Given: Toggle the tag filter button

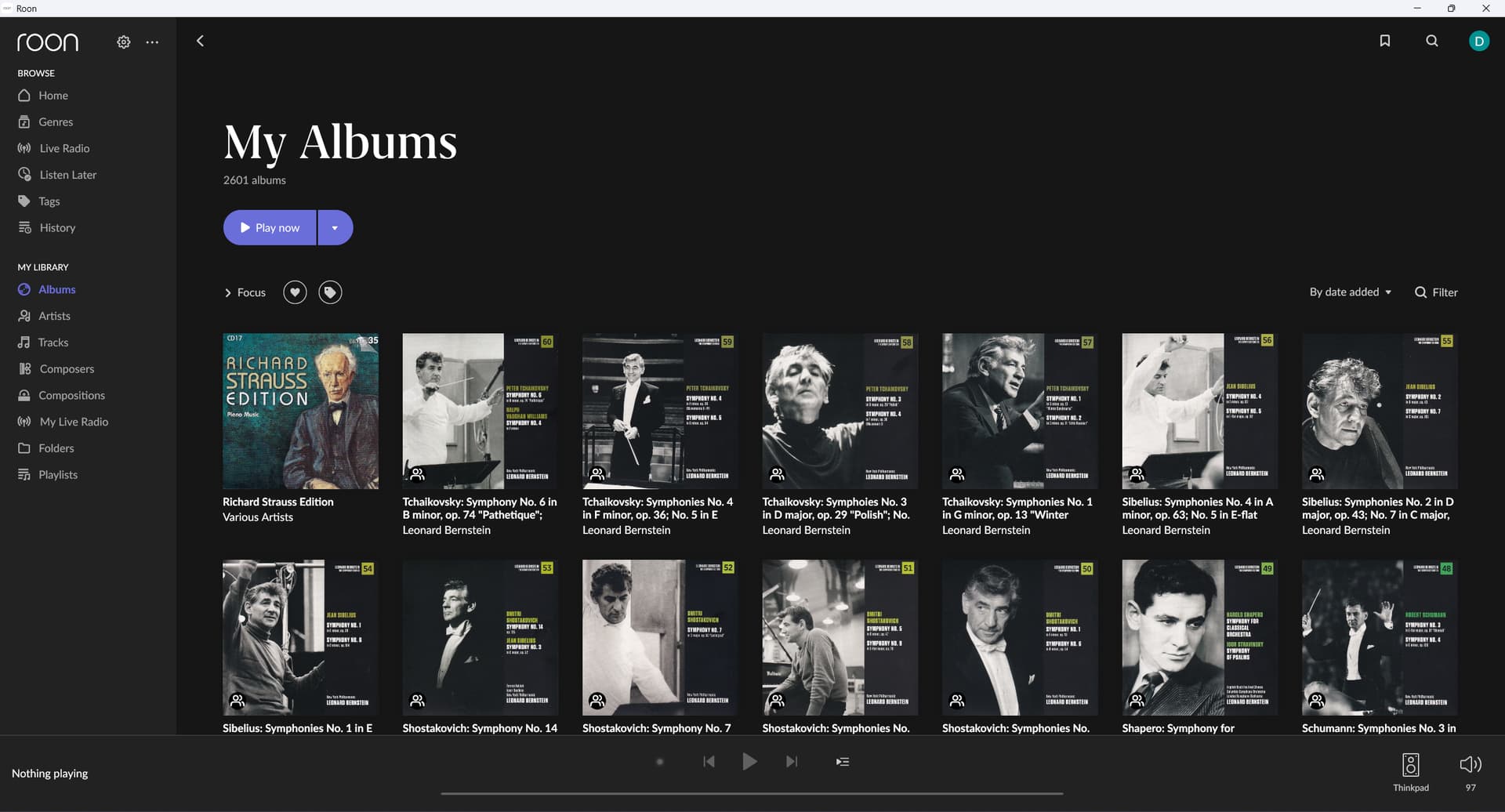Looking at the screenshot, I should click(330, 292).
